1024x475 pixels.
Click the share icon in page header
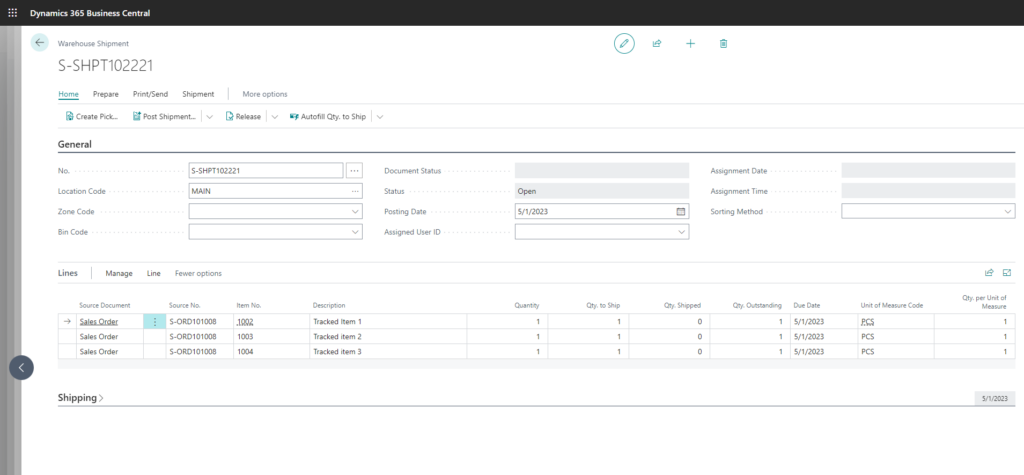(657, 43)
